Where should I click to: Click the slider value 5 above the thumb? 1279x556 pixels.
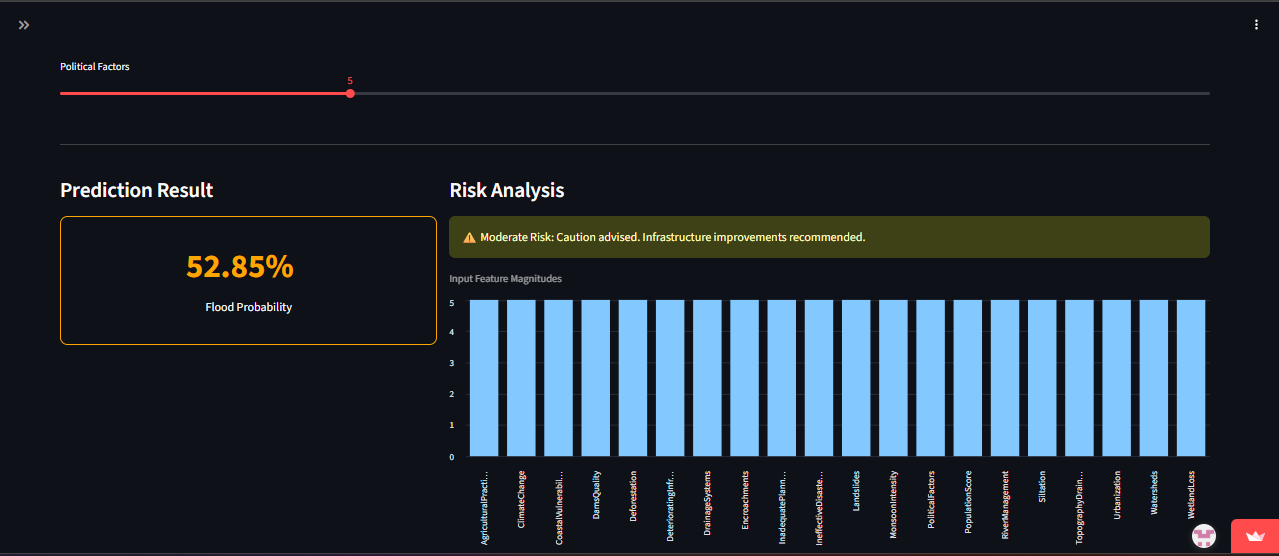pyautogui.click(x=350, y=81)
